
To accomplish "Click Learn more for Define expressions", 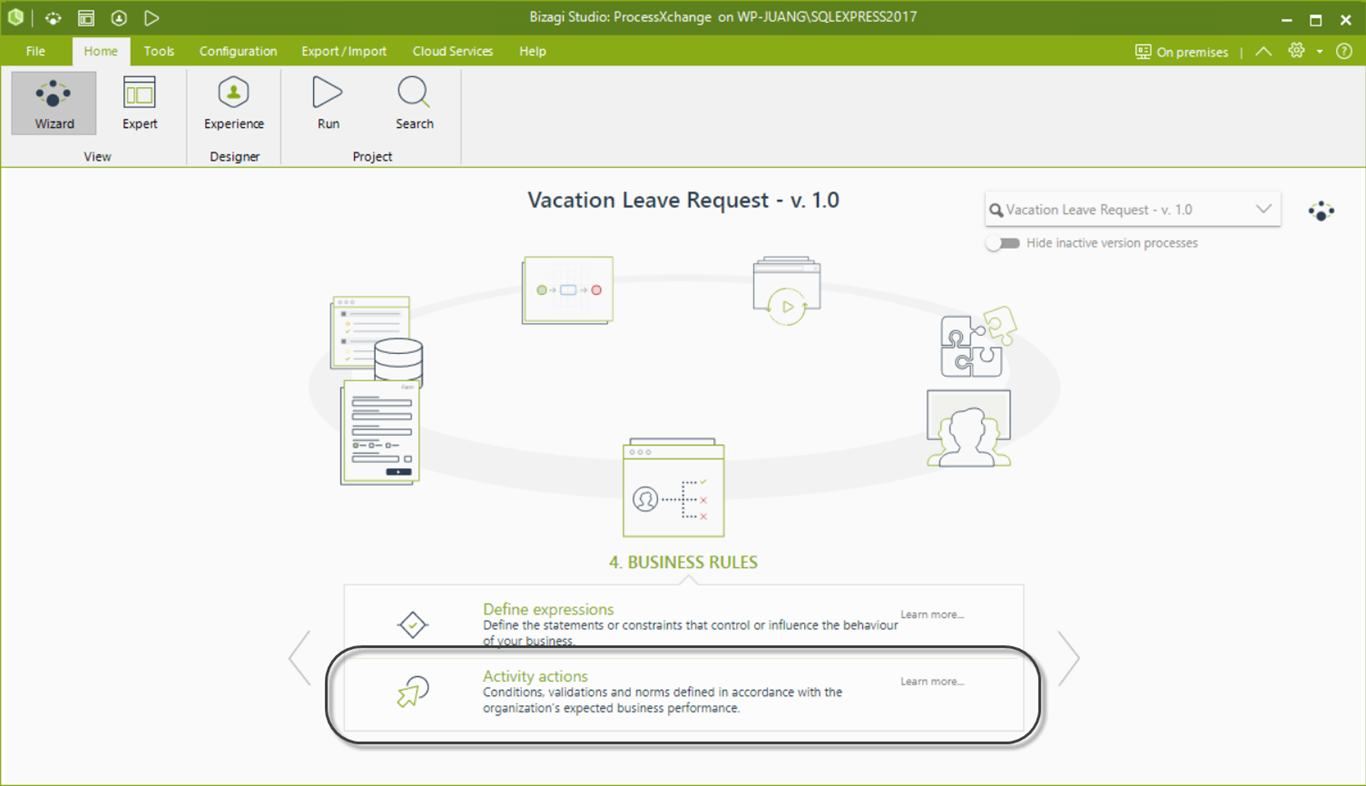I will (x=932, y=614).
